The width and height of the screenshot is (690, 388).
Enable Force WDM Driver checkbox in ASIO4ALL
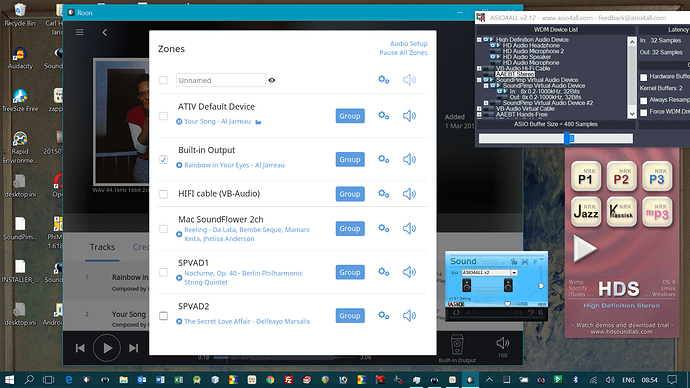point(643,113)
